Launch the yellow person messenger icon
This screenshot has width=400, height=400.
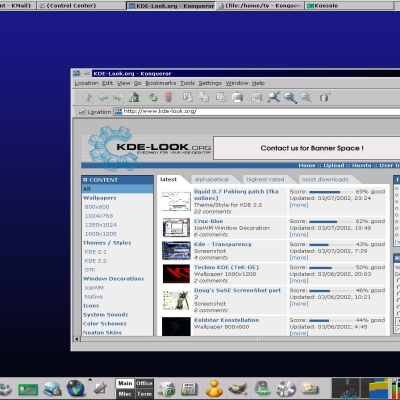click(x=214, y=388)
